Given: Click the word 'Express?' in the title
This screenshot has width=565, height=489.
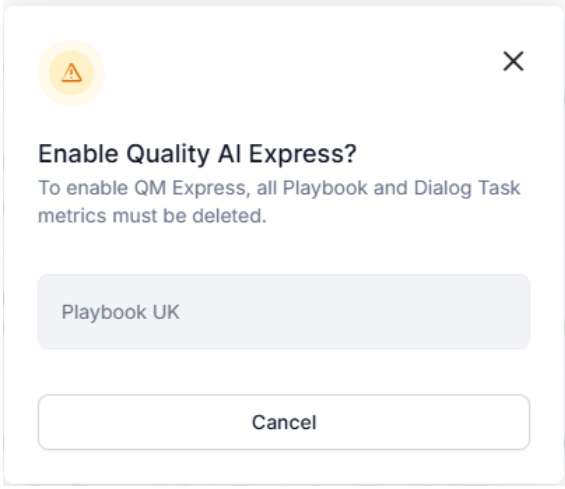Looking at the screenshot, I should (x=303, y=154).
